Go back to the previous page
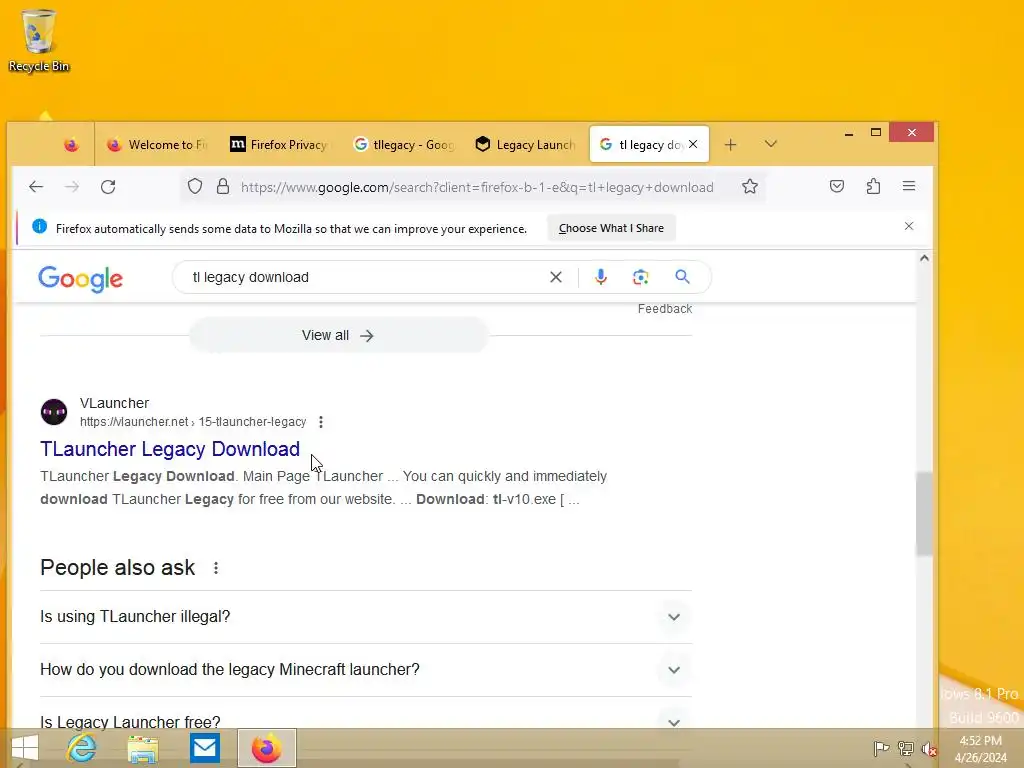The width and height of the screenshot is (1024, 768). pyautogui.click(x=36, y=187)
